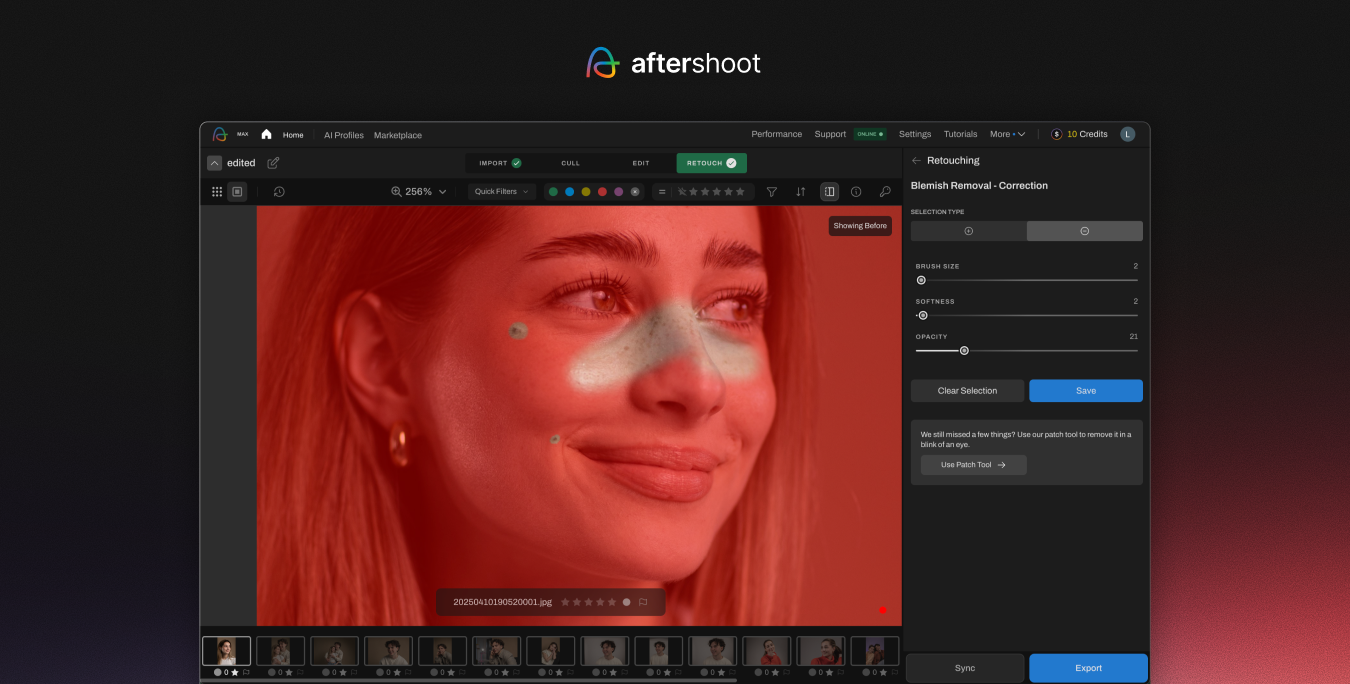Open the image info icon

856,192
